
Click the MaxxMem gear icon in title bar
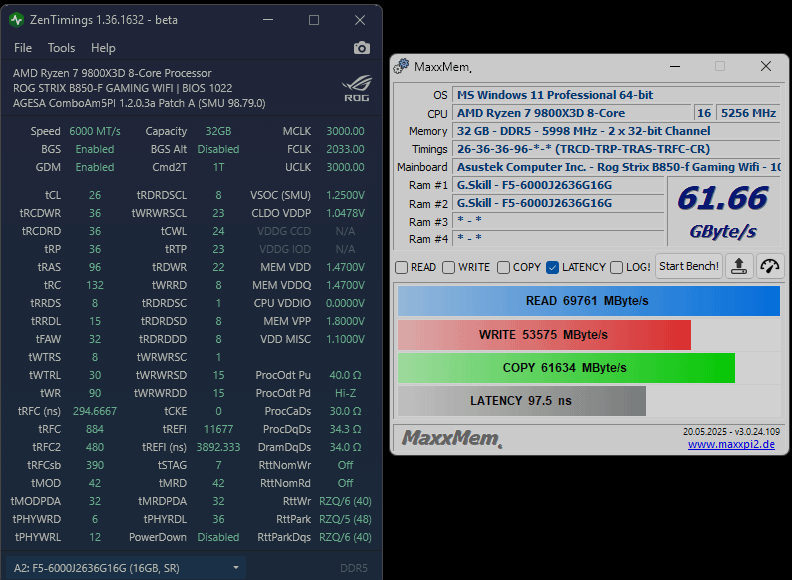click(x=402, y=66)
